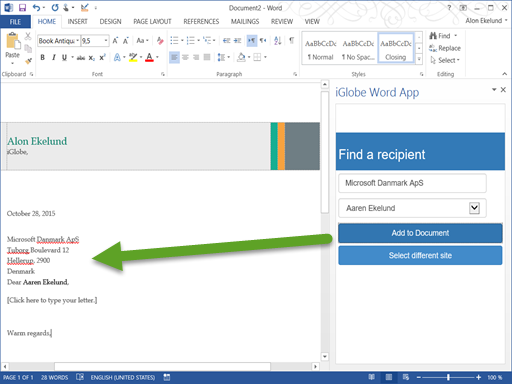Apply red font color

click(149, 57)
